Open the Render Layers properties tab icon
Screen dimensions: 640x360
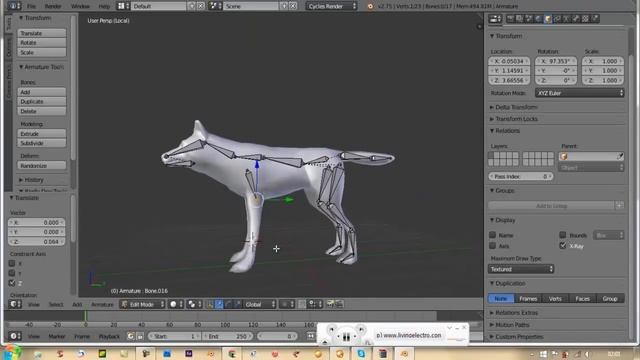(x=519, y=18)
